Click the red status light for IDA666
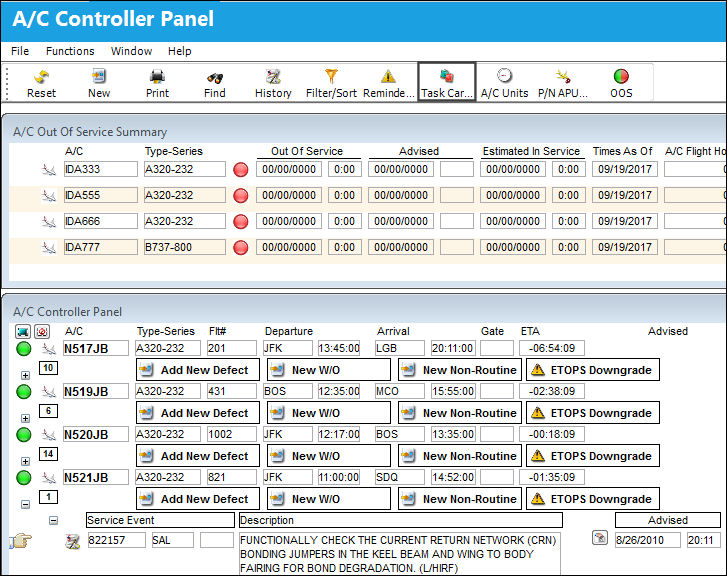The width and height of the screenshot is (727, 576). click(x=241, y=222)
